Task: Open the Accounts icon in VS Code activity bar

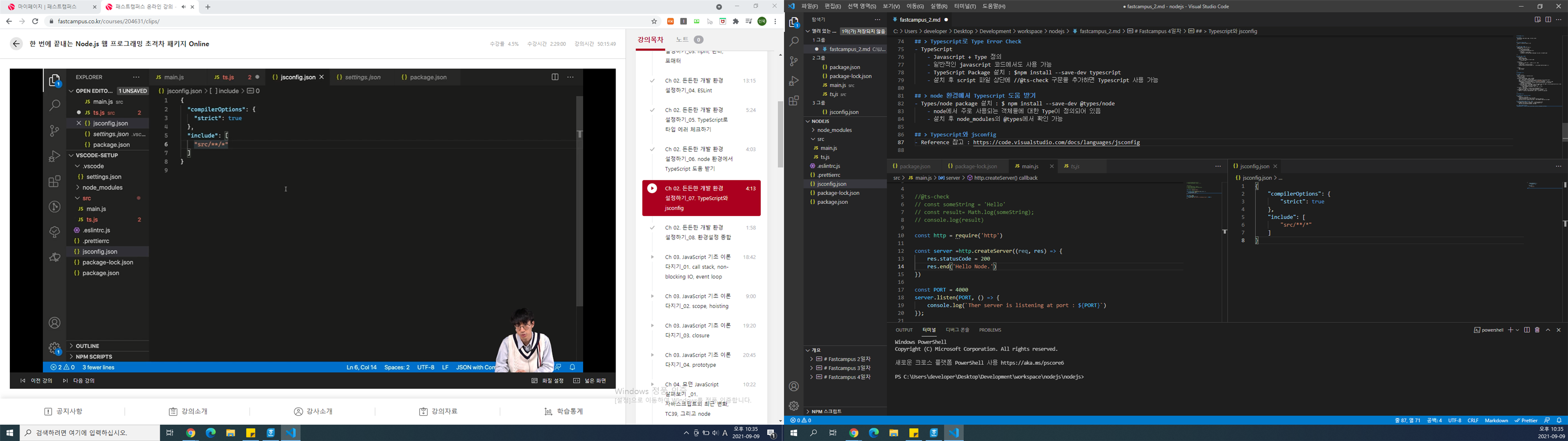Action: 794,386
